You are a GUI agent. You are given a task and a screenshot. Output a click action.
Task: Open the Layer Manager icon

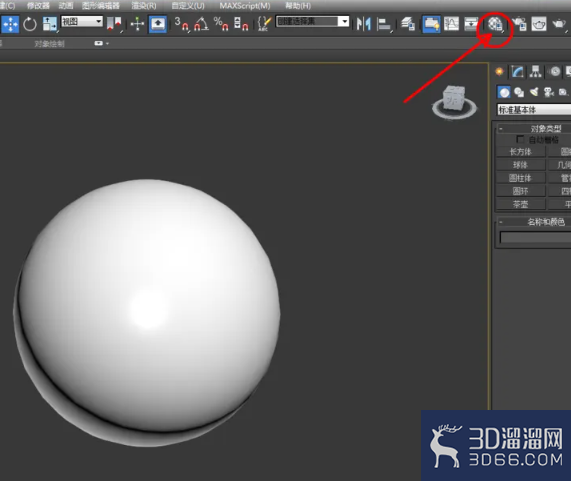pos(408,24)
